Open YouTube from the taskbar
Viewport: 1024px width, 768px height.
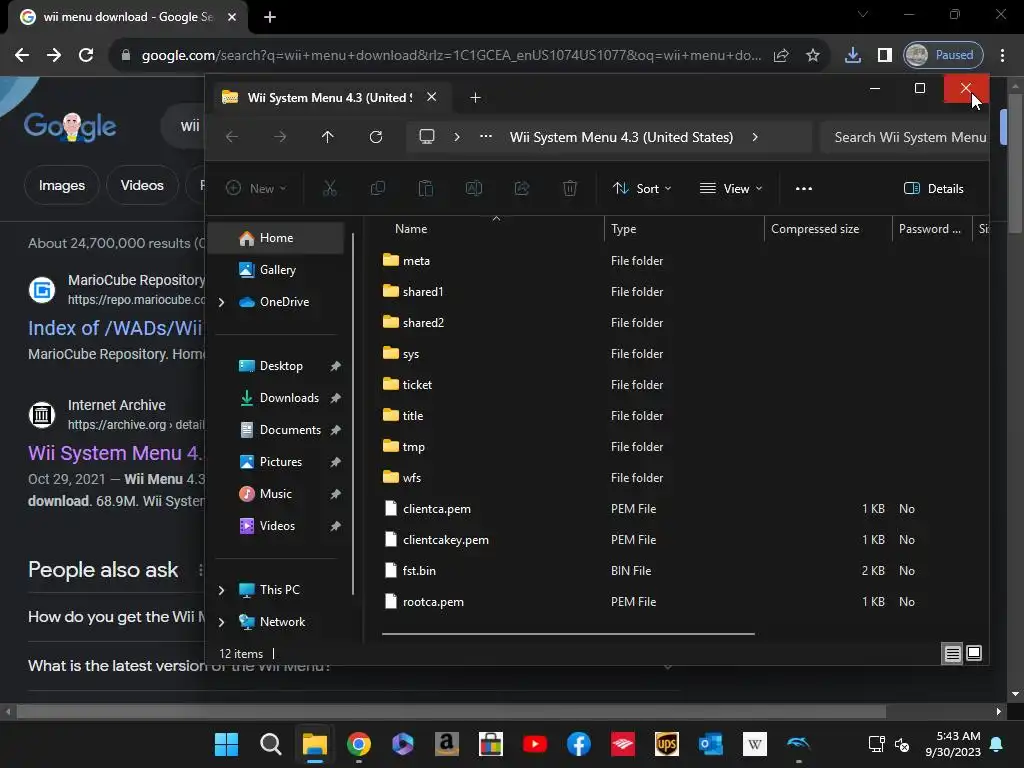pos(535,744)
